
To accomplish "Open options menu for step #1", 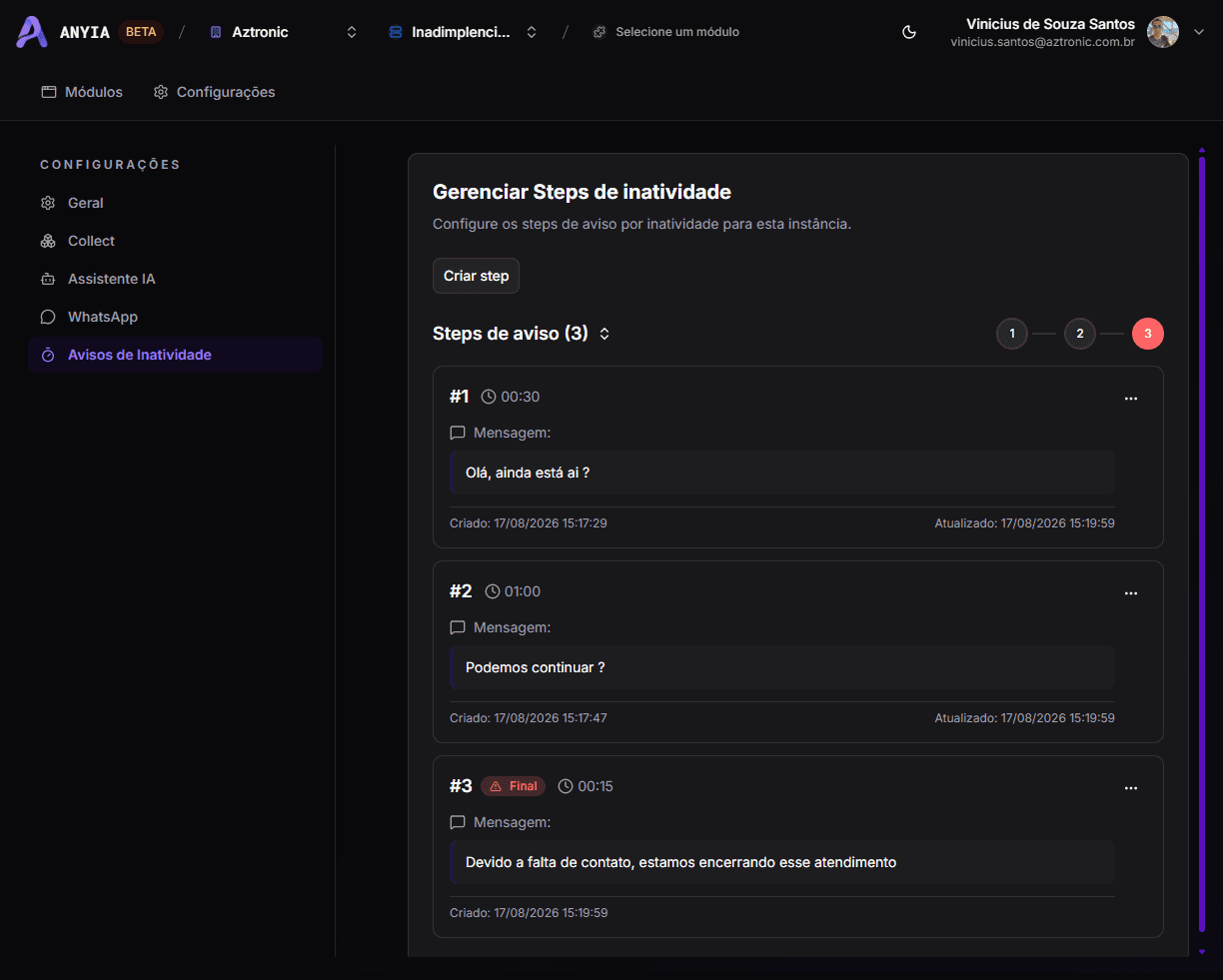I will 1131,399.
